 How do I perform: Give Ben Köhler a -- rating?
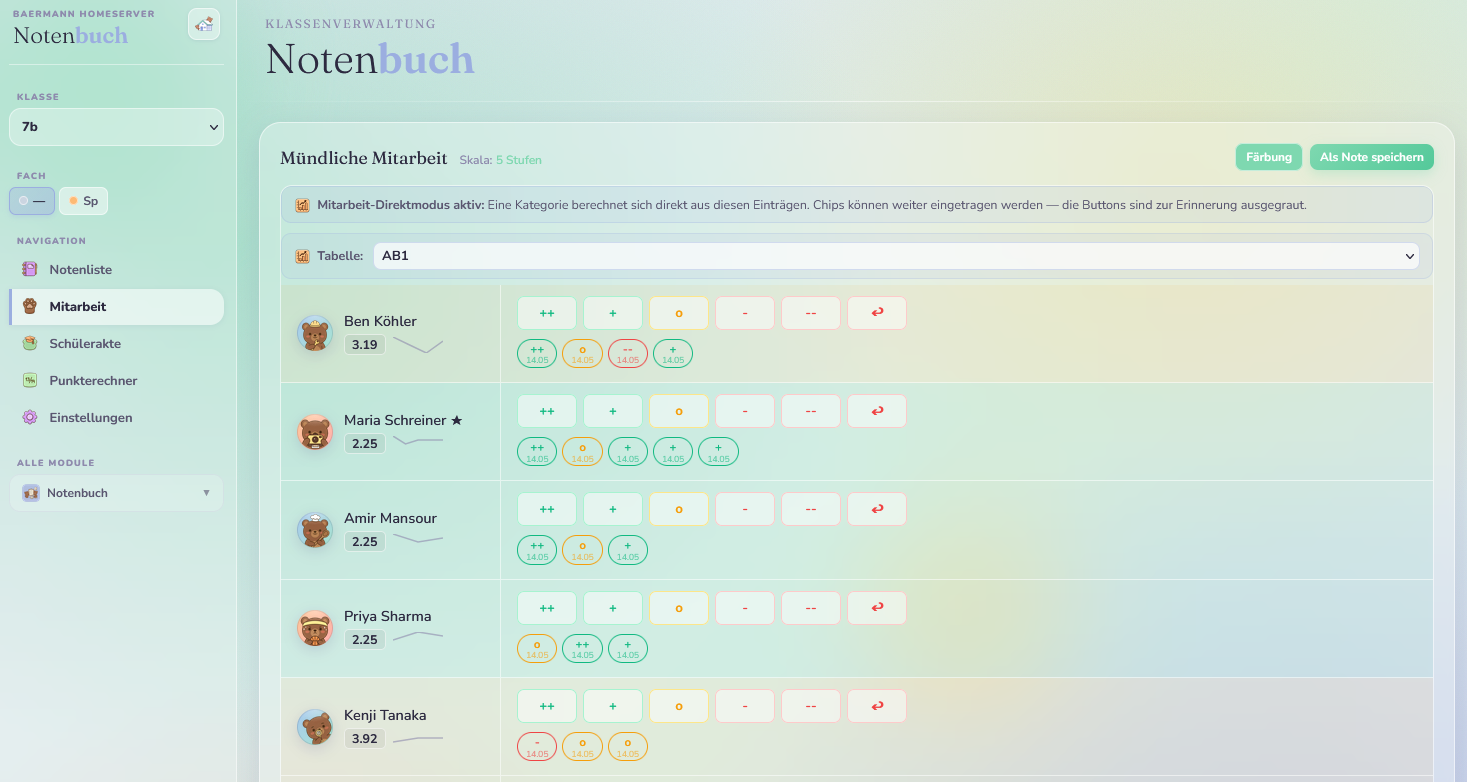pos(811,313)
